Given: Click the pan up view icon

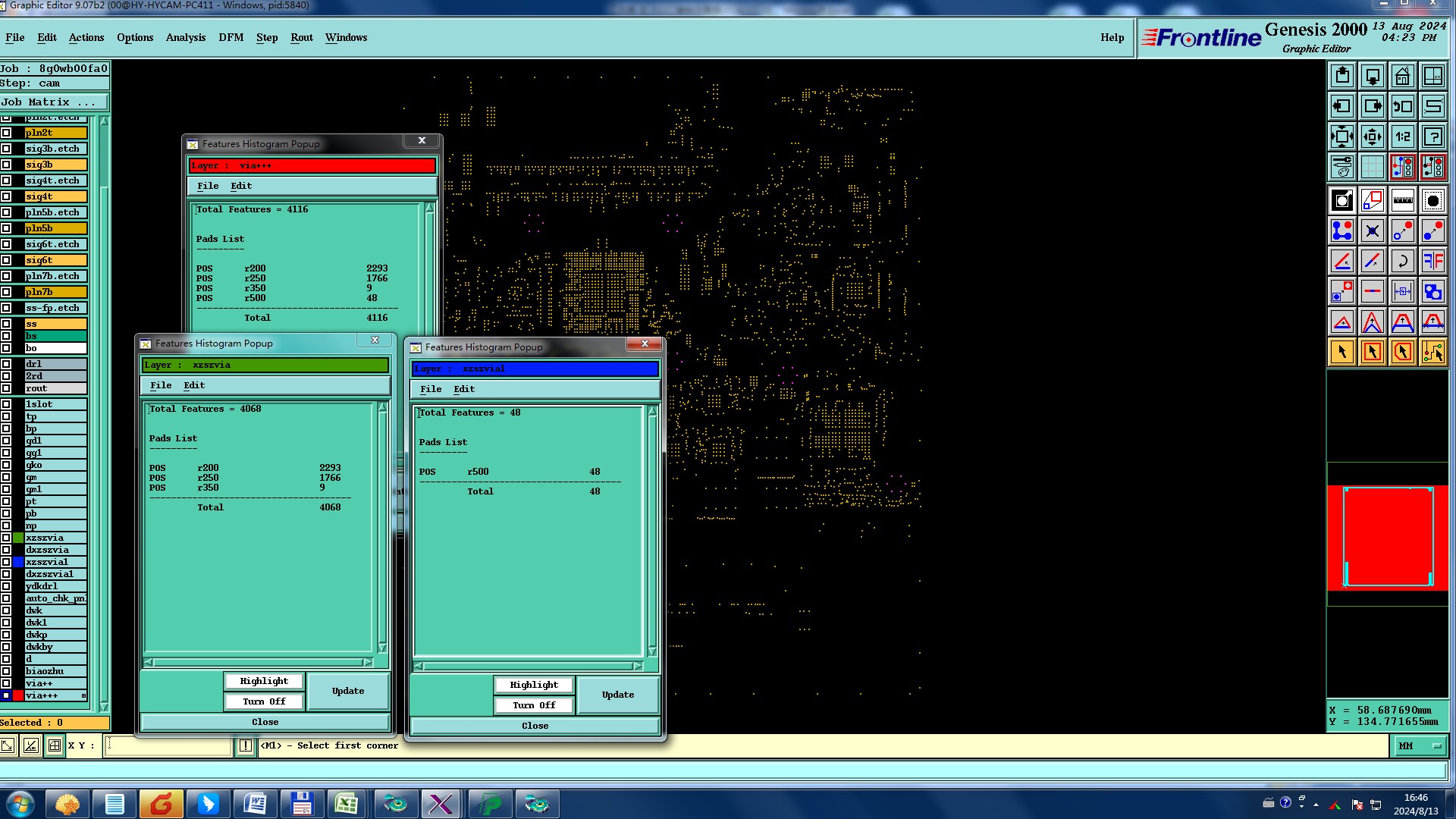Looking at the screenshot, I should coord(1342,76).
